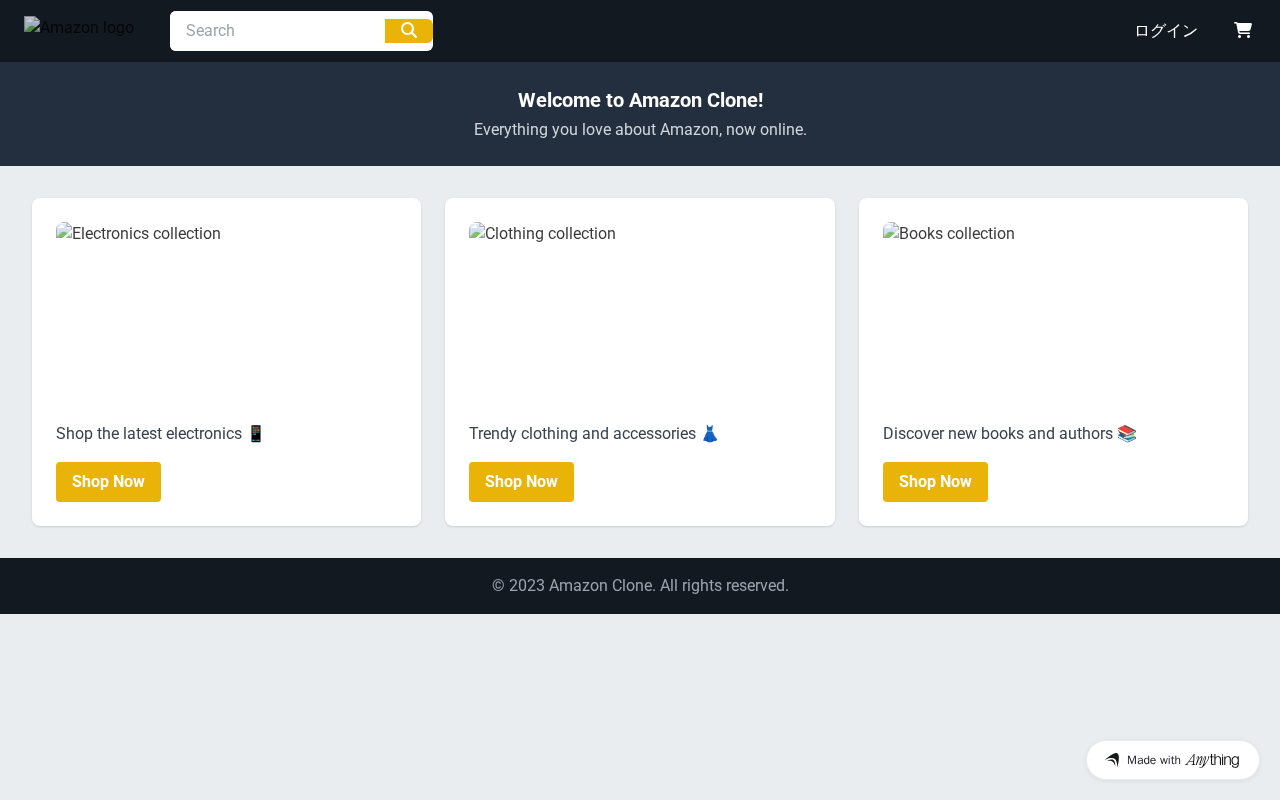Open the Clothing collection image

pyautogui.click(x=640, y=315)
